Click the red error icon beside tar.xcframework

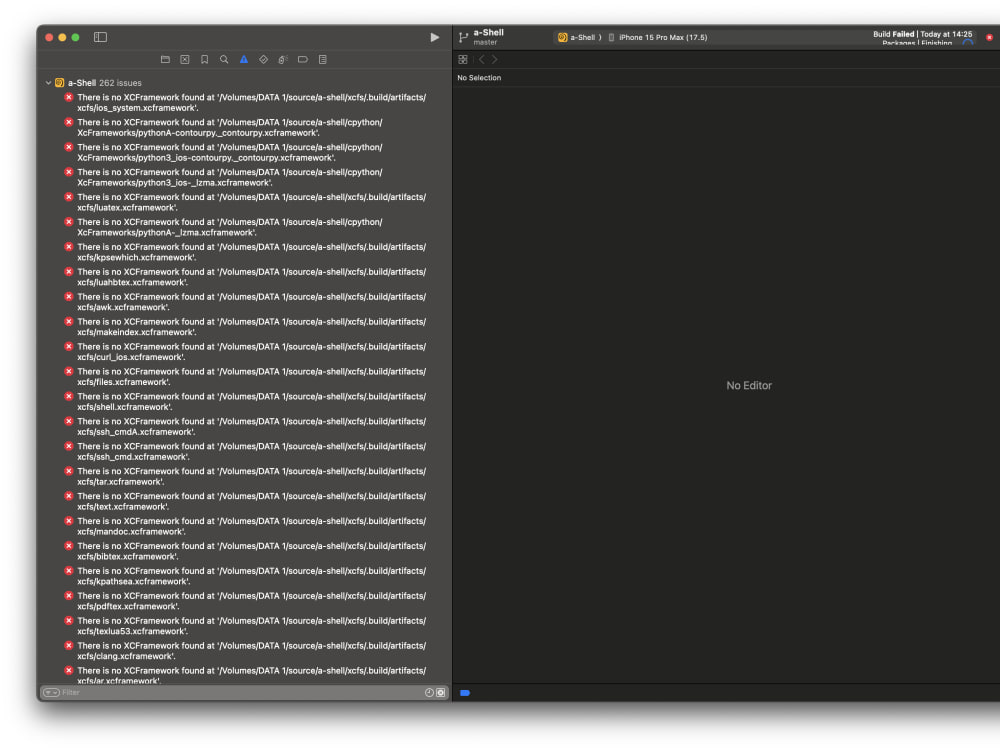[x=69, y=471]
